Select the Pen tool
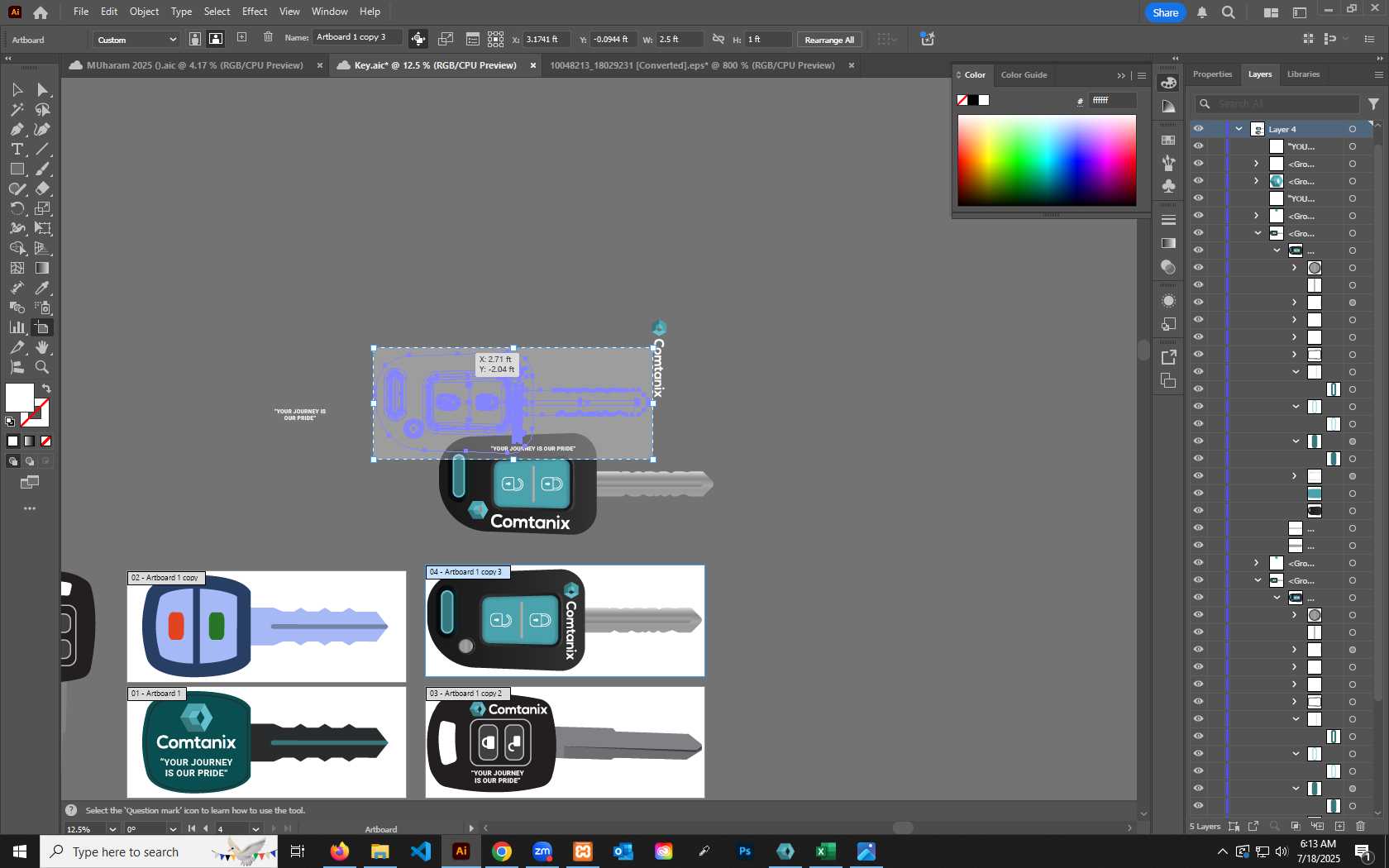Viewport: 1389px width, 868px height. 17,129
